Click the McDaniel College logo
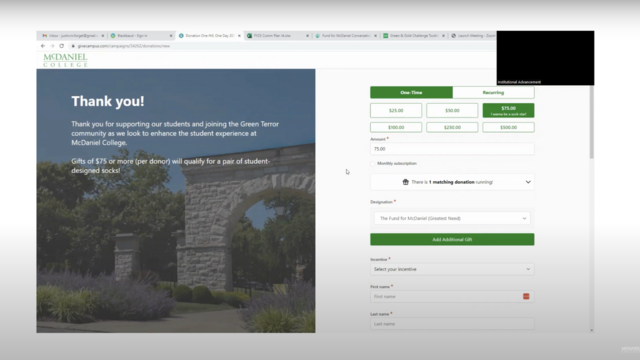Screen dimensions: 640x360 [65, 60]
